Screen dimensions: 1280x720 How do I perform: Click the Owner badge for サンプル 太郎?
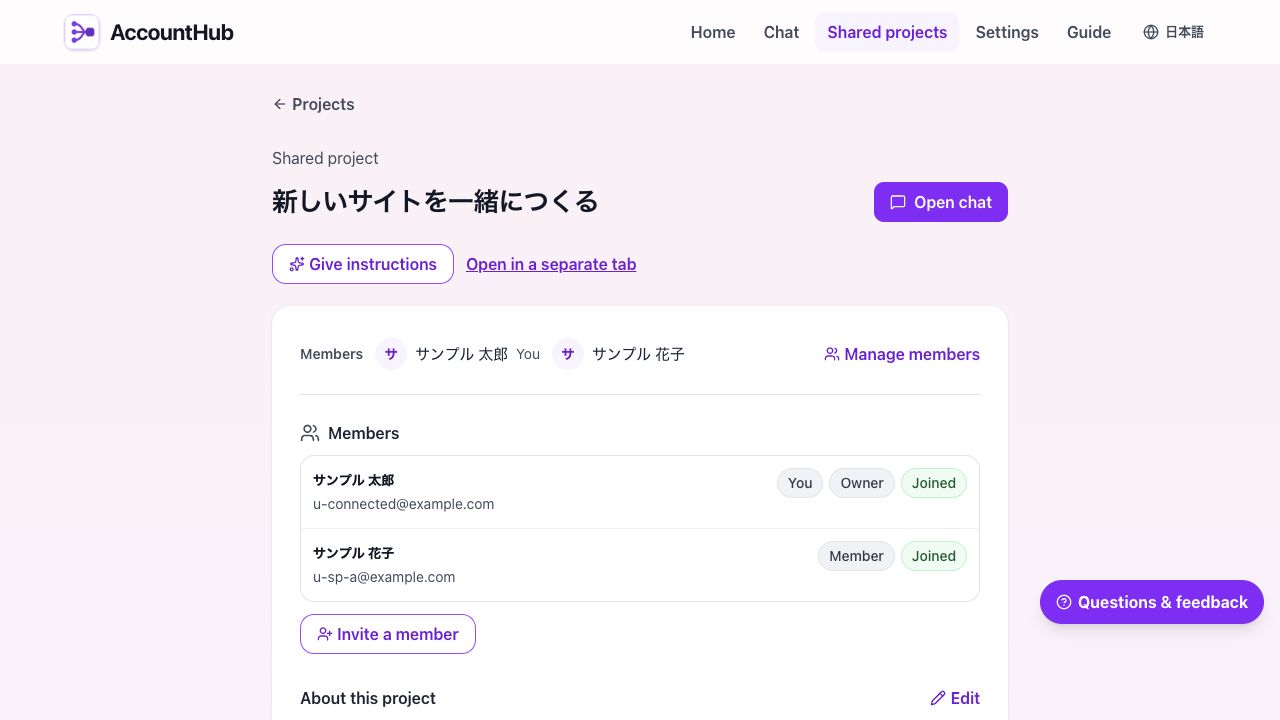pos(862,483)
